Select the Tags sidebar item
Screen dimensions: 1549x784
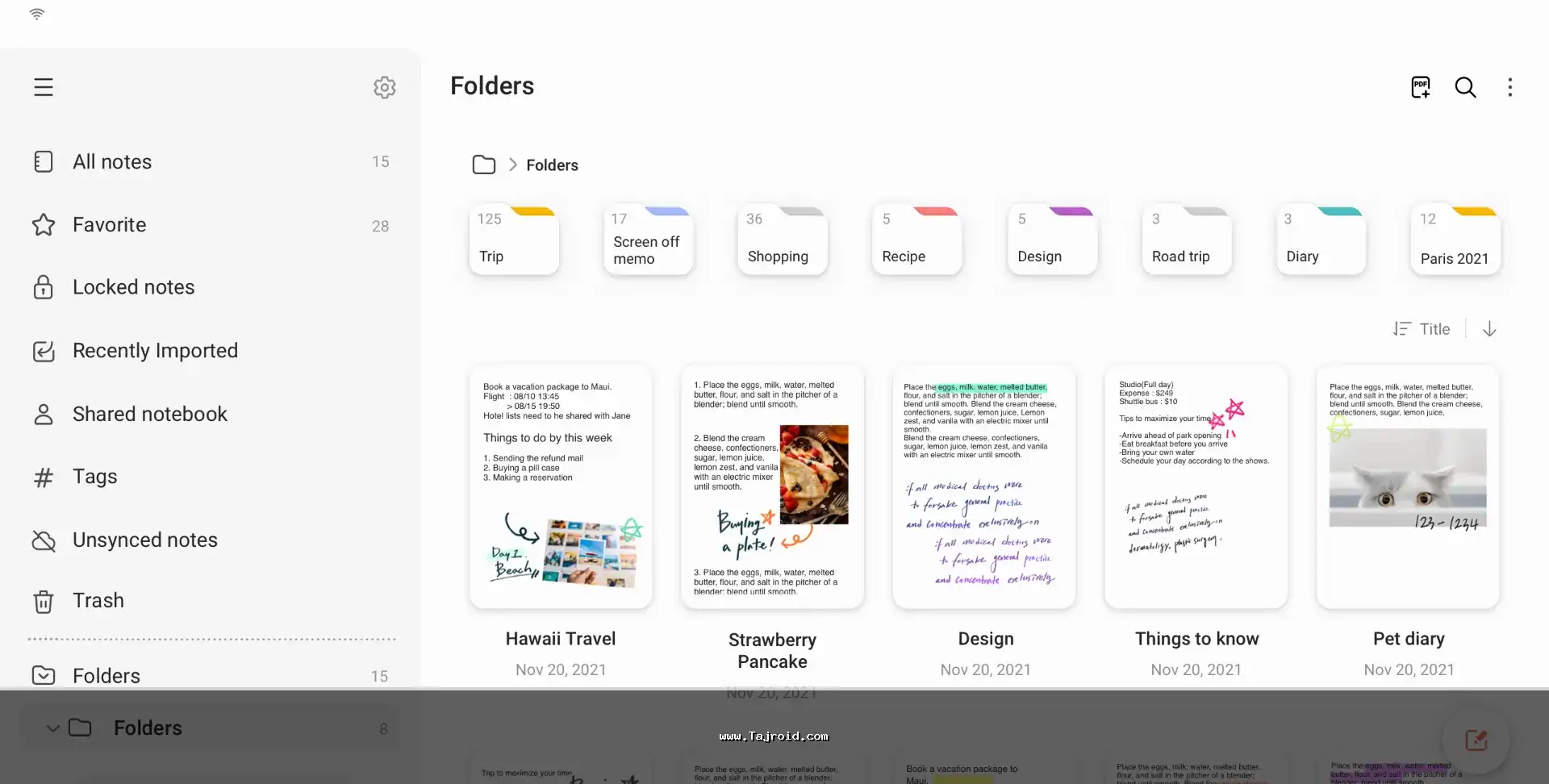[94, 477]
